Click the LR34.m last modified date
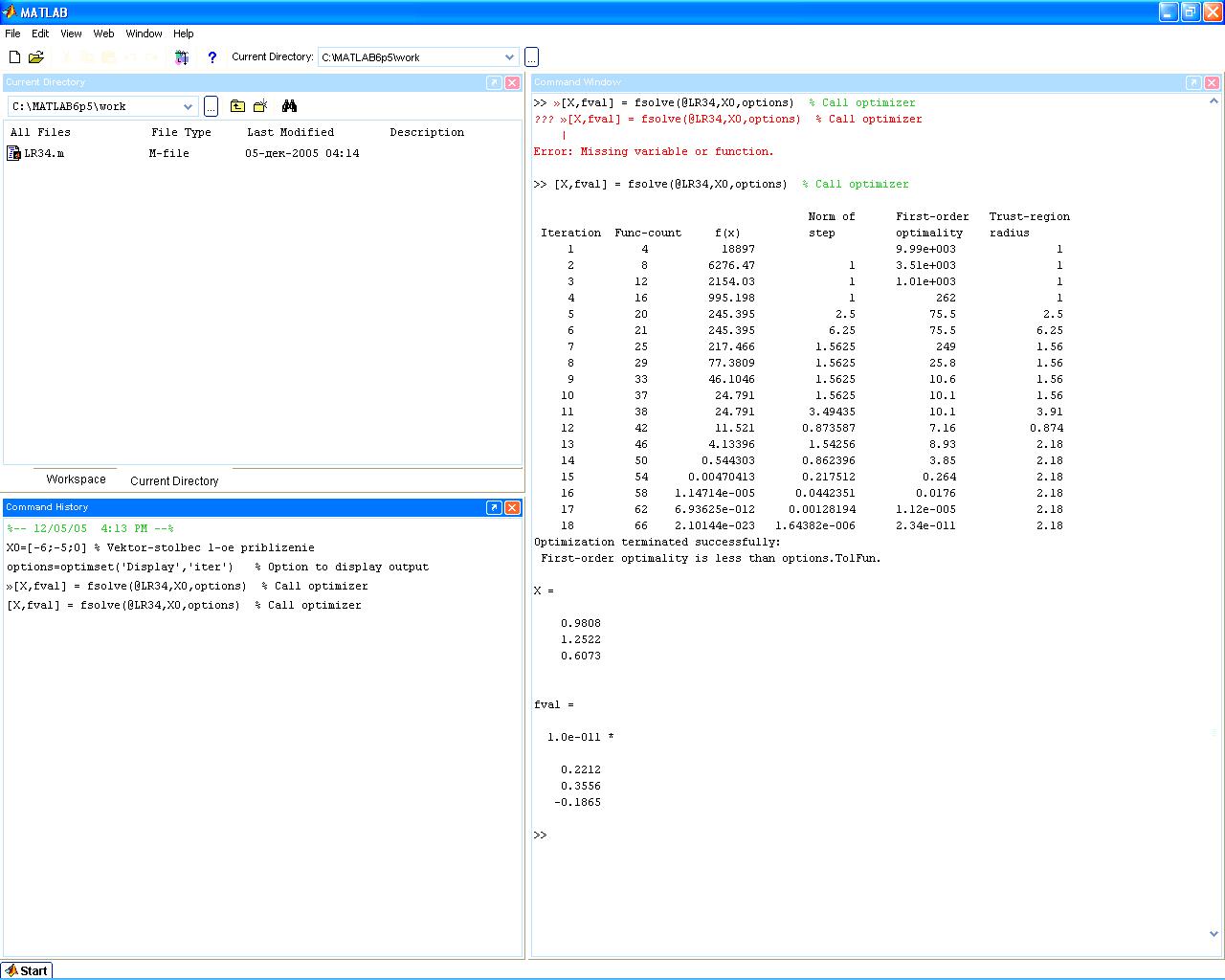Screen dimensions: 1225x980 point(302,153)
